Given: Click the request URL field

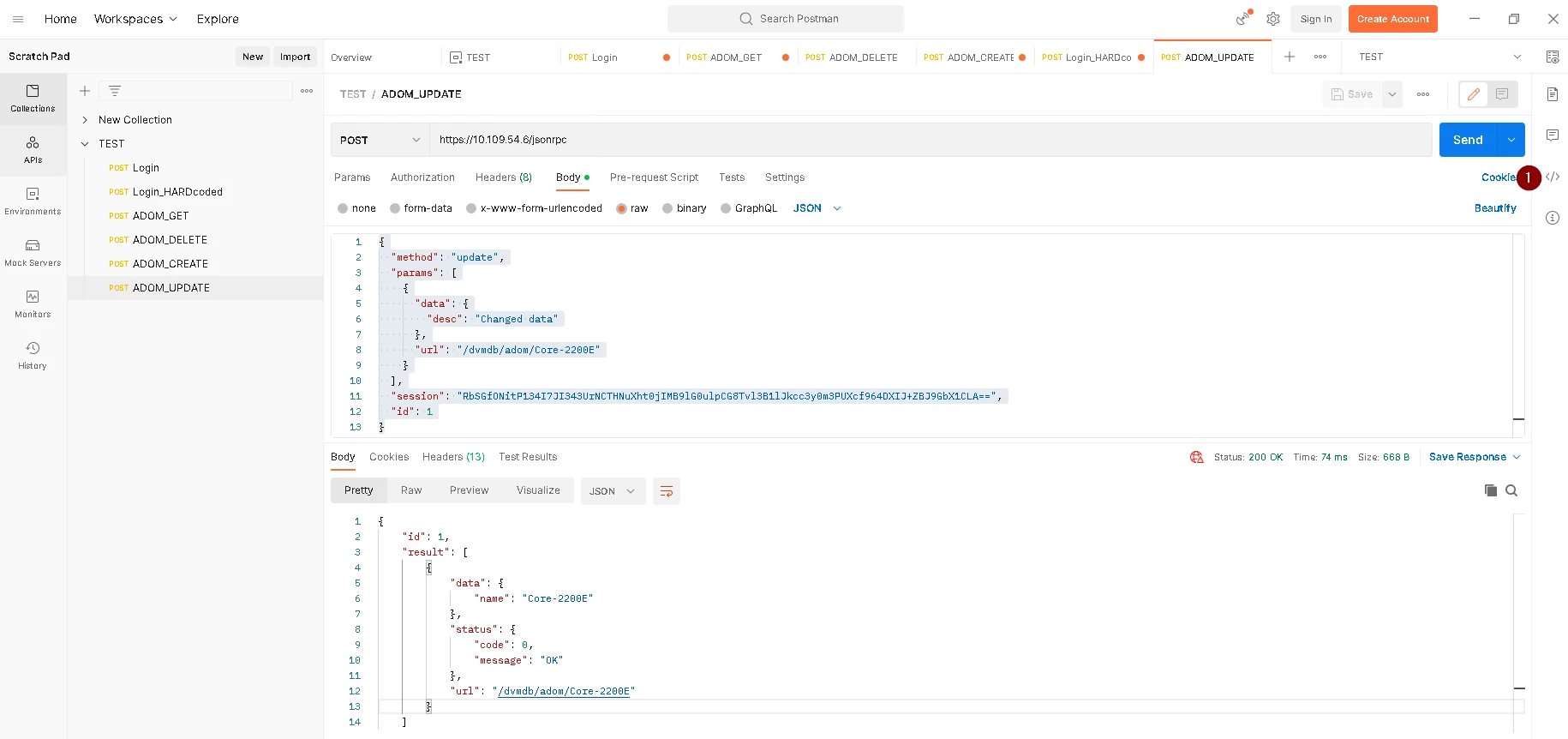Looking at the screenshot, I should (930, 140).
